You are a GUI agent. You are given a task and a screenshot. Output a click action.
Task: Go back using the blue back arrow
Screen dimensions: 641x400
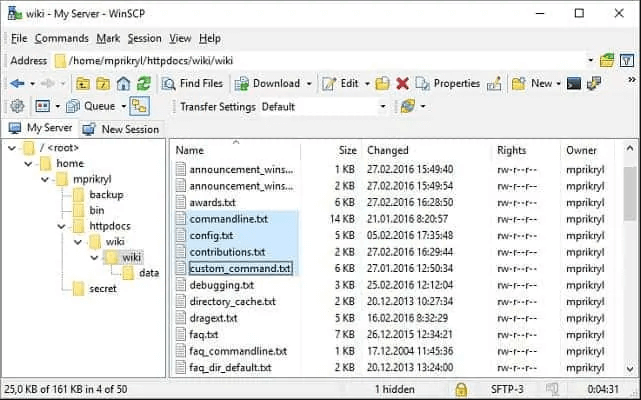[17, 83]
